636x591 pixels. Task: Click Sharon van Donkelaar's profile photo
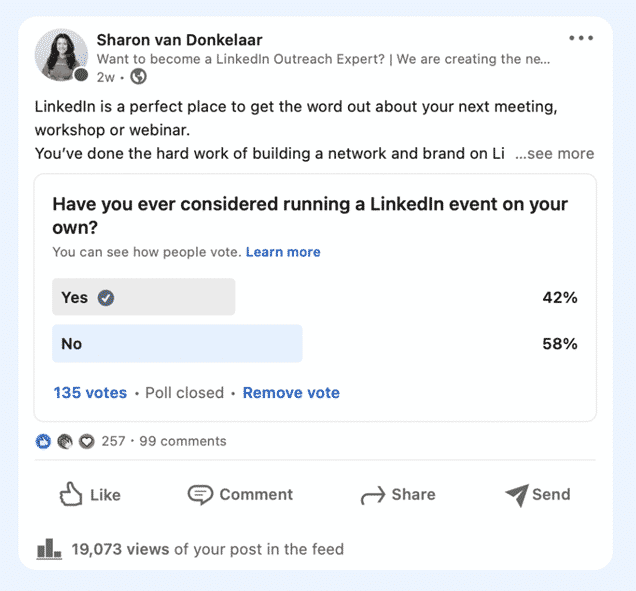[x=62, y=55]
